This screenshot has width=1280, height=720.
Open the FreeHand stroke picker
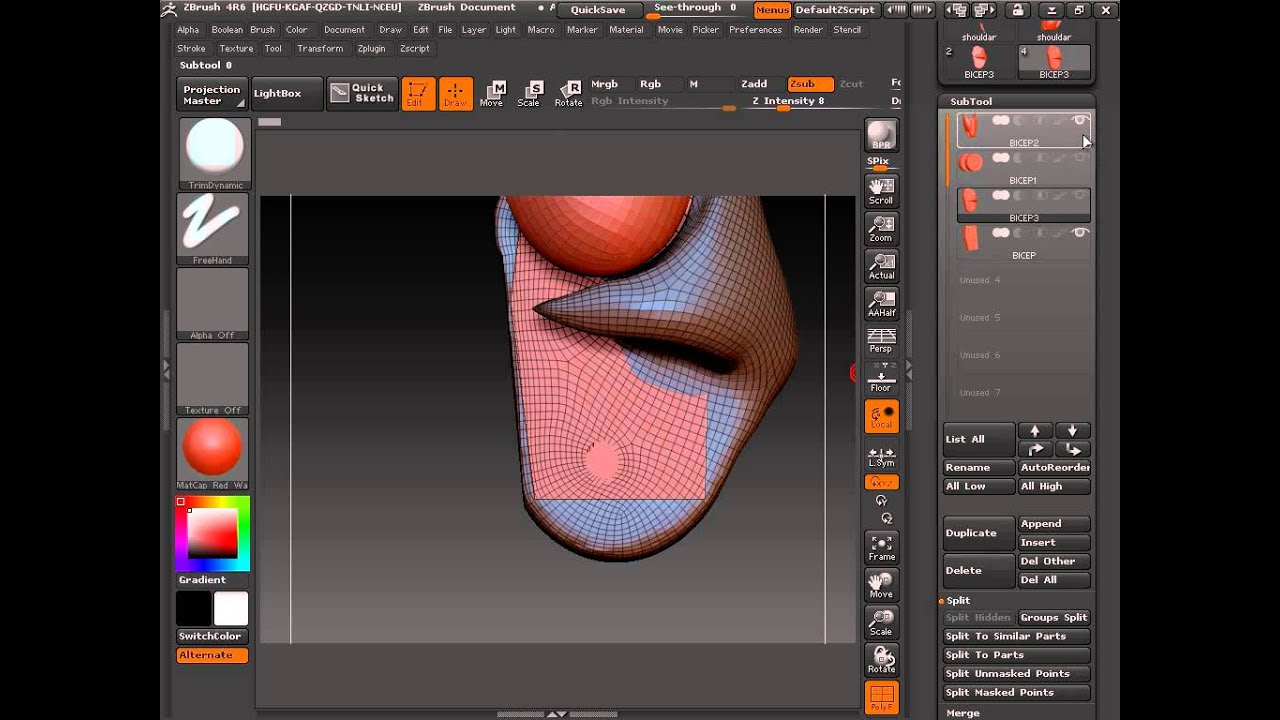pos(213,228)
